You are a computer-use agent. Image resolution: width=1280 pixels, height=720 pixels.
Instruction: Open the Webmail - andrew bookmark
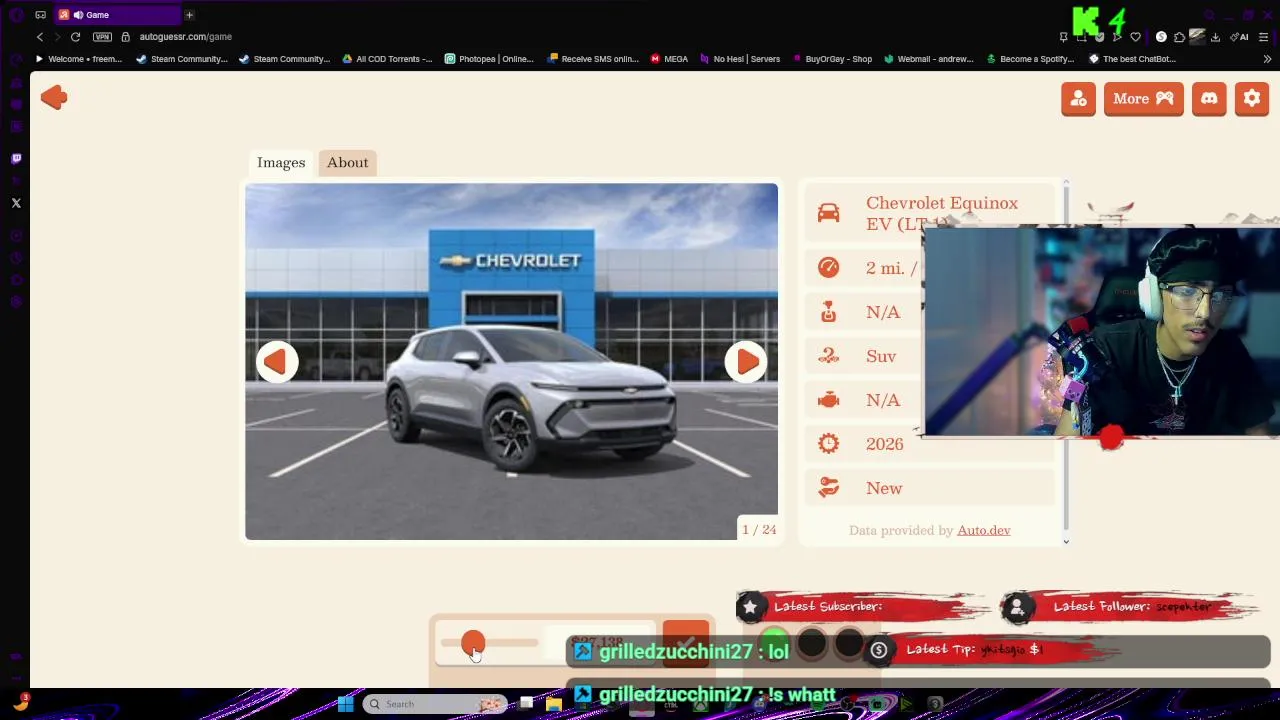928,59
